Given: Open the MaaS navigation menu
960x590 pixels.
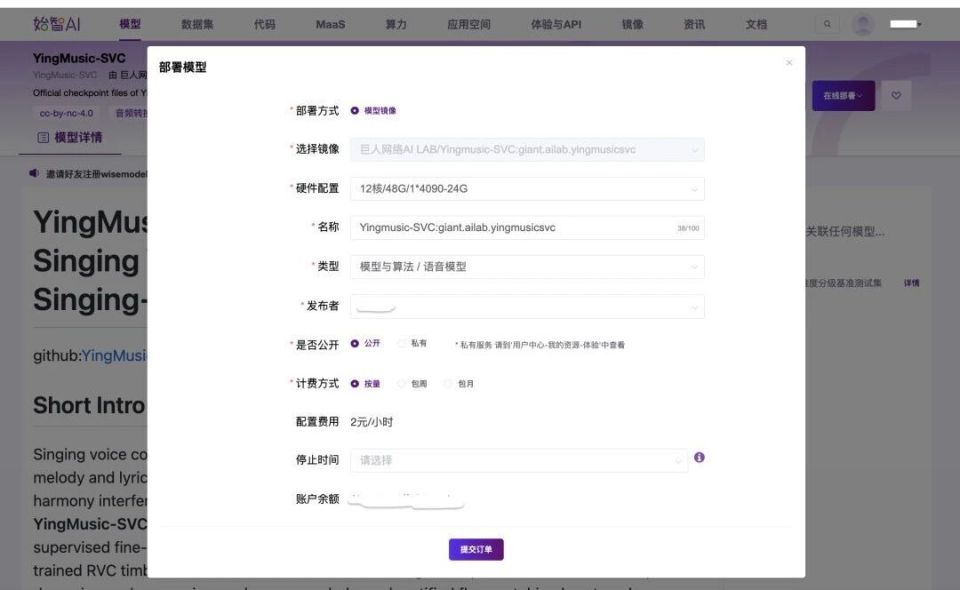Looking at the screenshot, I should click(x=331, y=24).
